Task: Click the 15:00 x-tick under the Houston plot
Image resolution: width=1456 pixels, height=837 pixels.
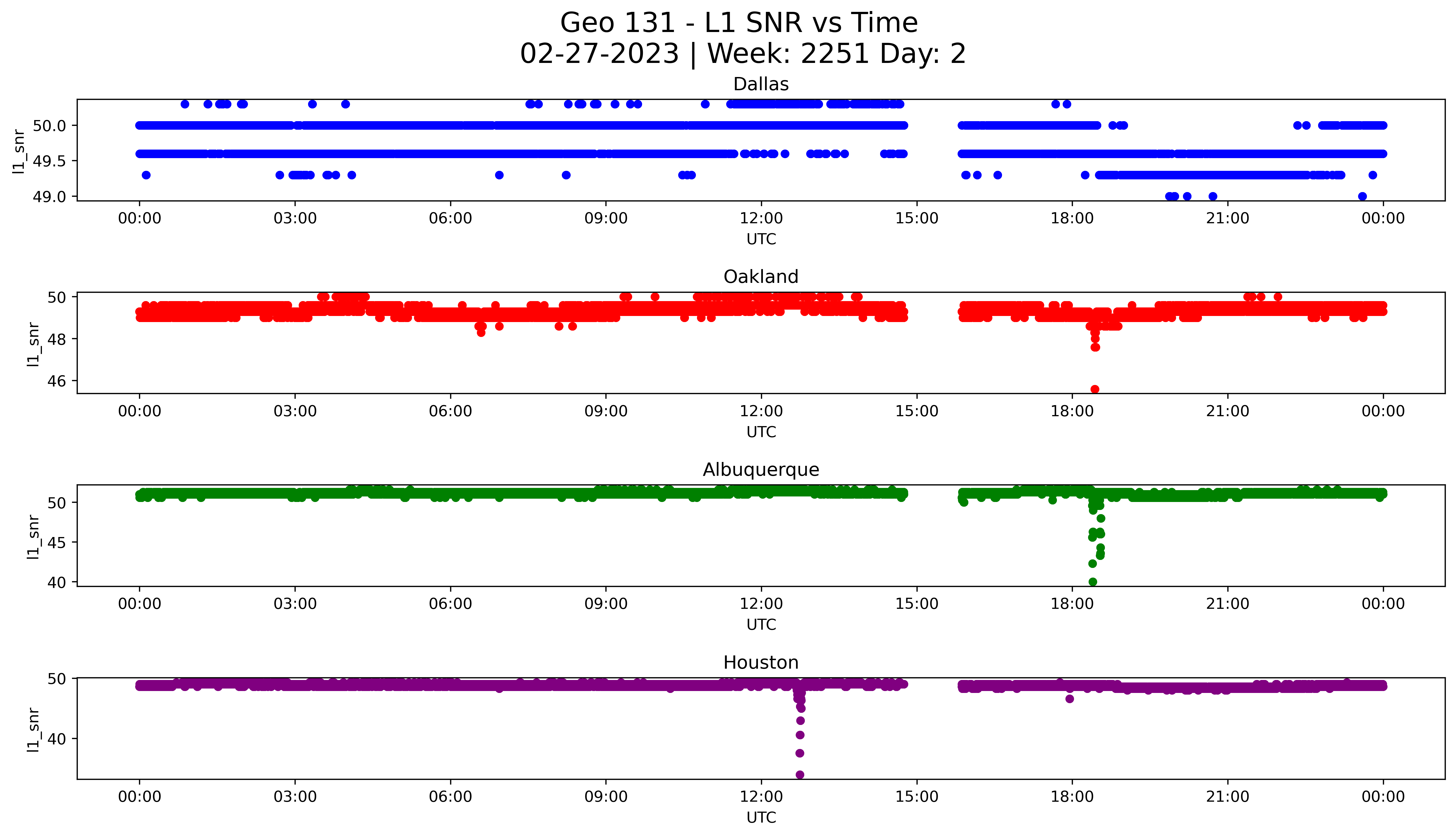Action: coord(917,797)
